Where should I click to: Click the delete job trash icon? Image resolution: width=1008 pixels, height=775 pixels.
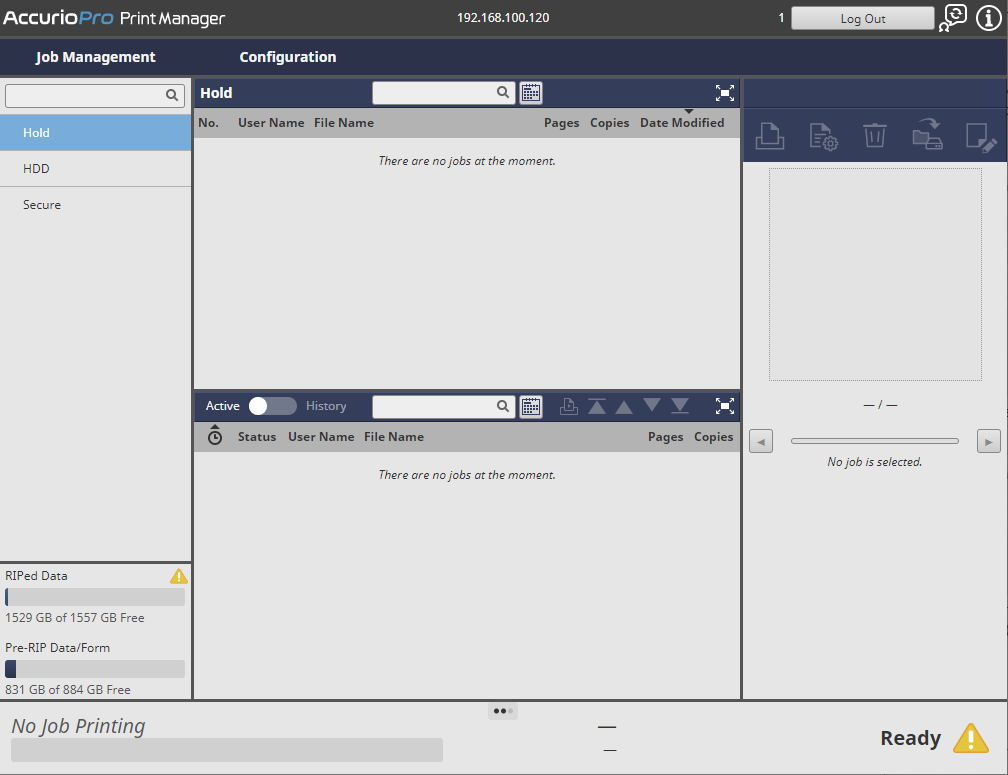point(874,136)
